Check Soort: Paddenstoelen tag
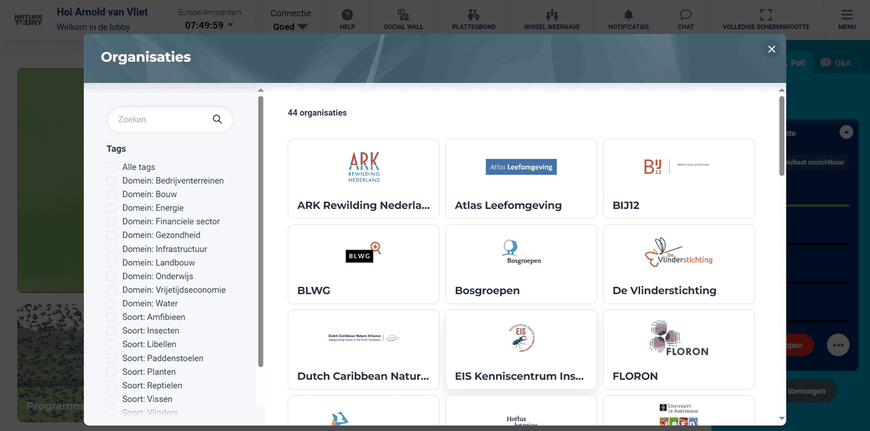Viewport: 870px width, 431px height. [111, 358]
